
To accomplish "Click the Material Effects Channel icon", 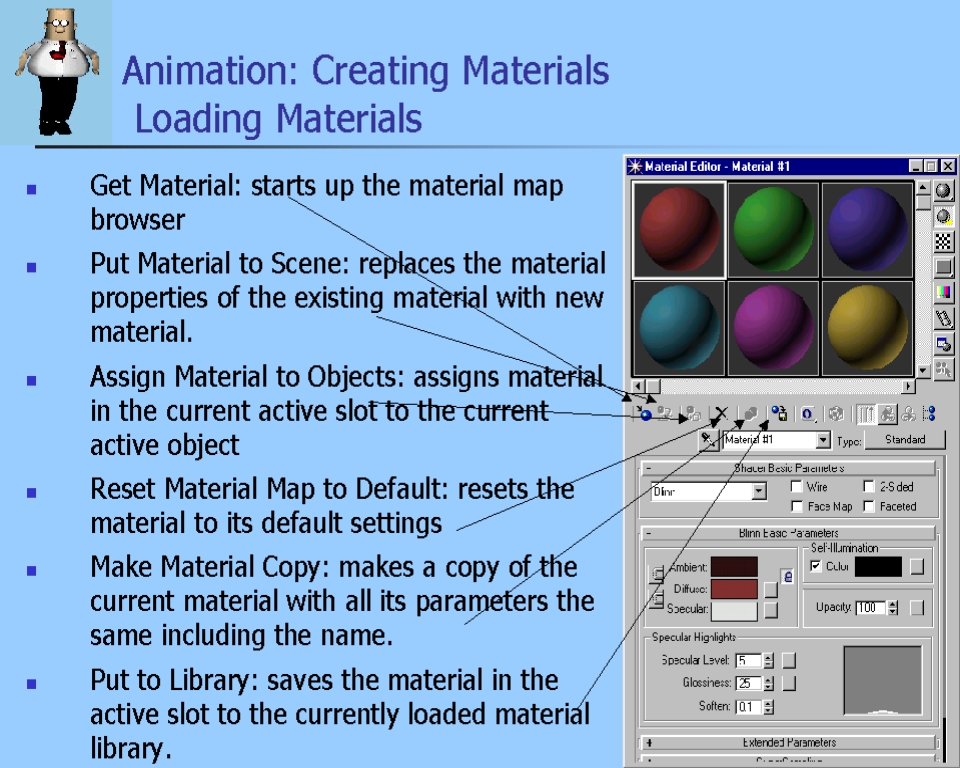I will coord(807,413).
